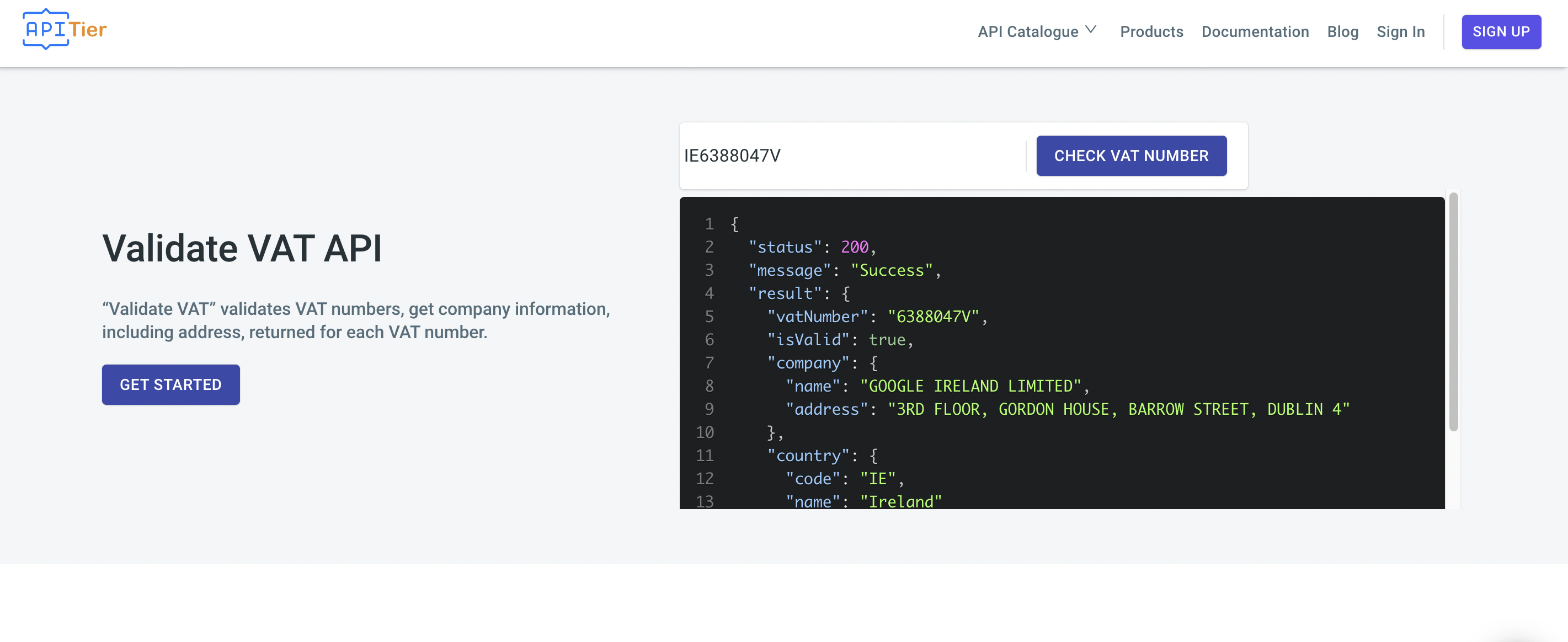Click the "vatNumber": "6388047V" line

(877, 317)
